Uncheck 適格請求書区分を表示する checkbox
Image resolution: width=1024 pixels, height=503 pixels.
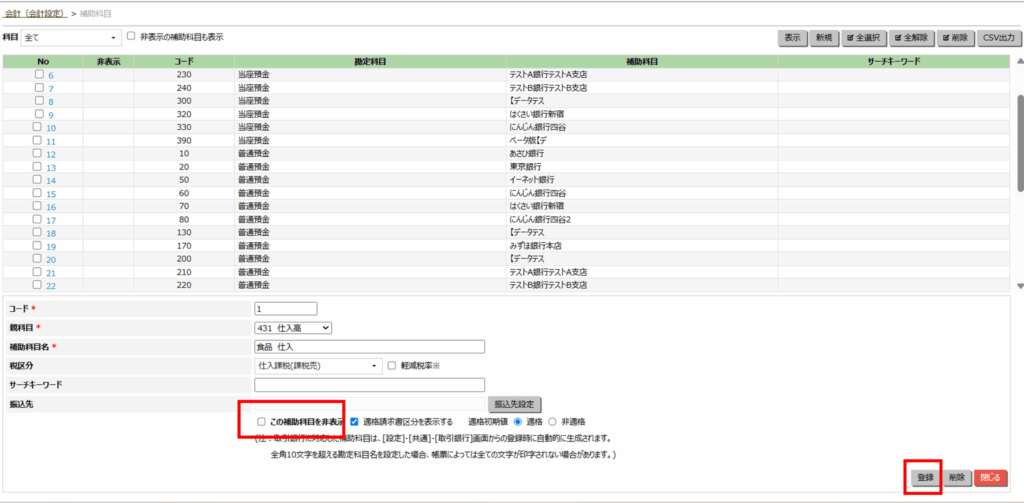point(354,421)
